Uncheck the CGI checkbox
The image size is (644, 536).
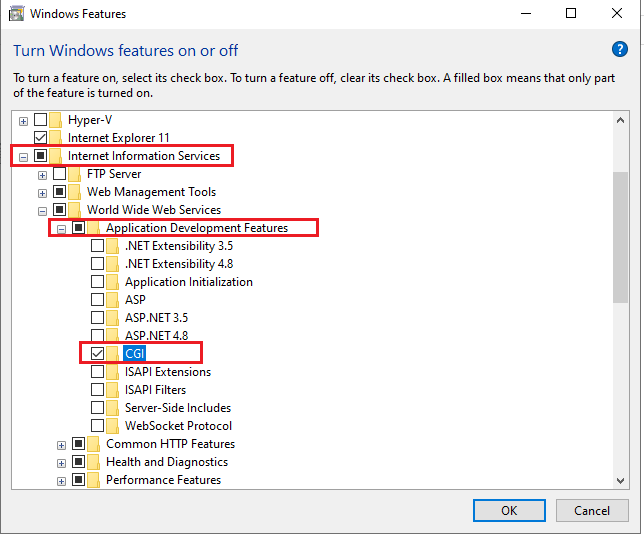(x=97, y=353)
